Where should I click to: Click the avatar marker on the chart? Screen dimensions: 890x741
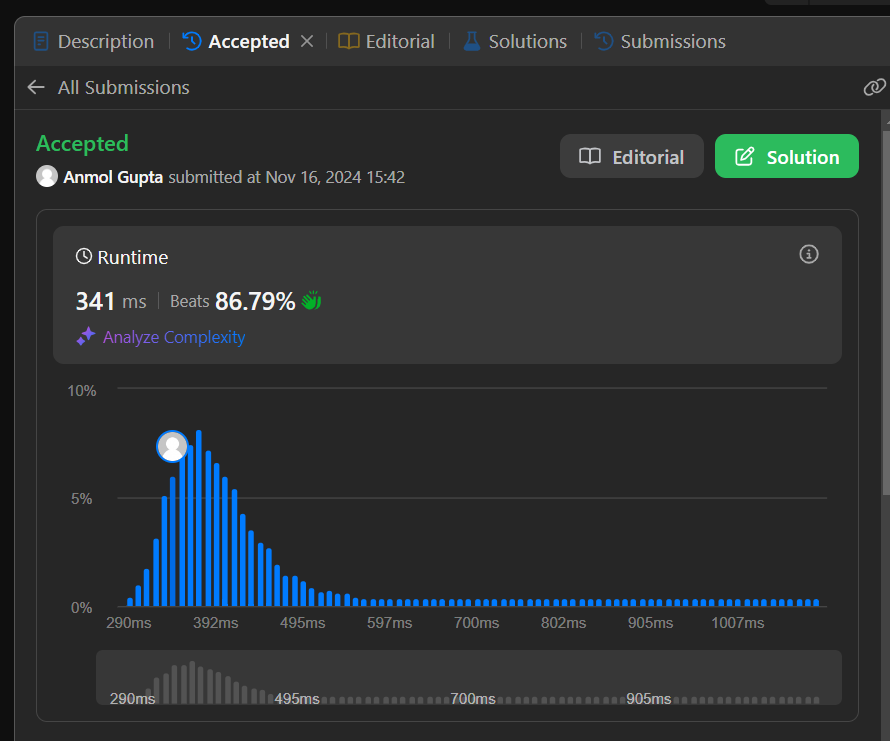click(x=172, y=446)
